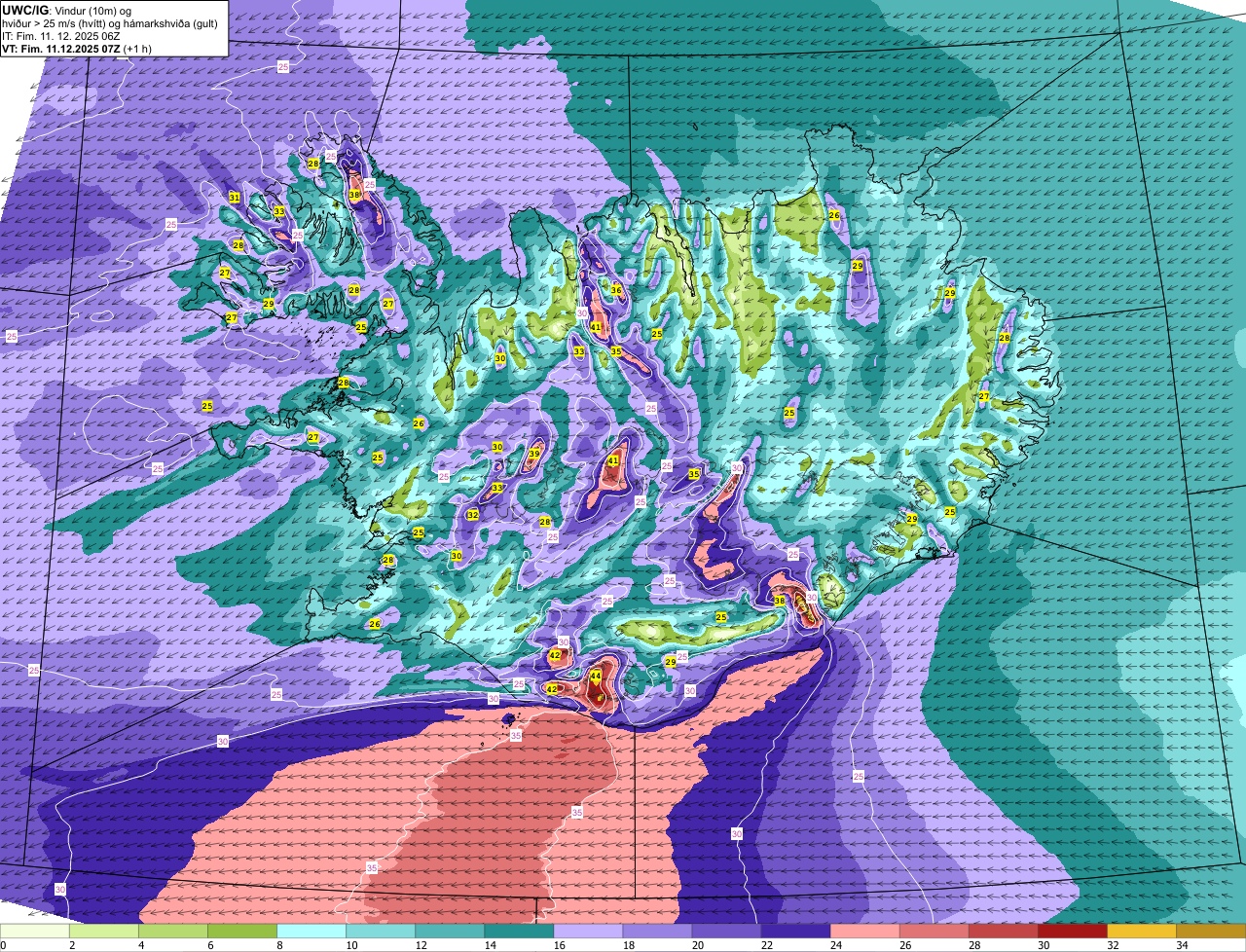Choose the legend swatch between 10 and 12
Image resolution: width=1246 pixels, height=952 pixels.
(x=381, y=931)
